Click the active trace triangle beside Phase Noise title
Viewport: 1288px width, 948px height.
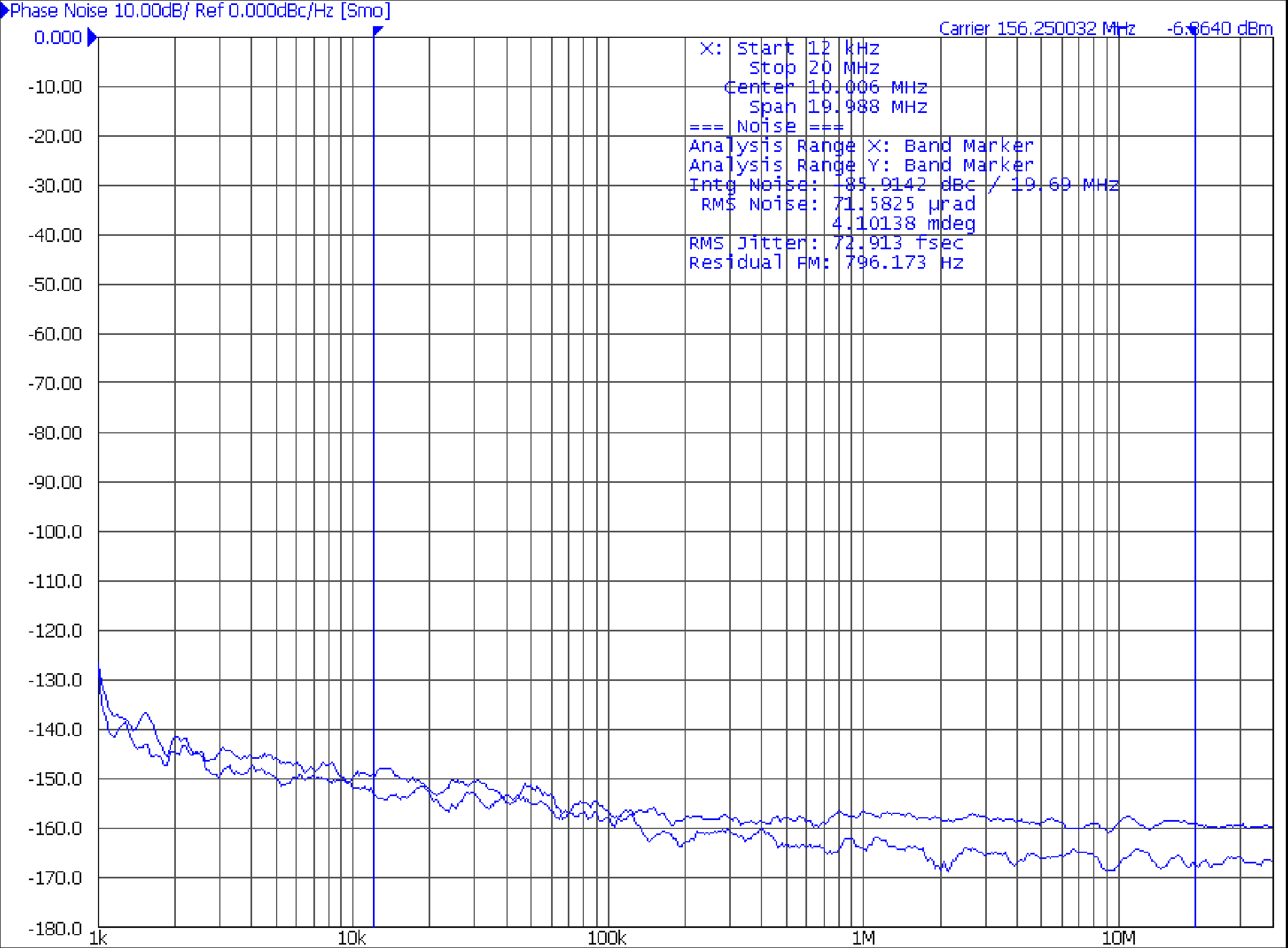[4, 11]
